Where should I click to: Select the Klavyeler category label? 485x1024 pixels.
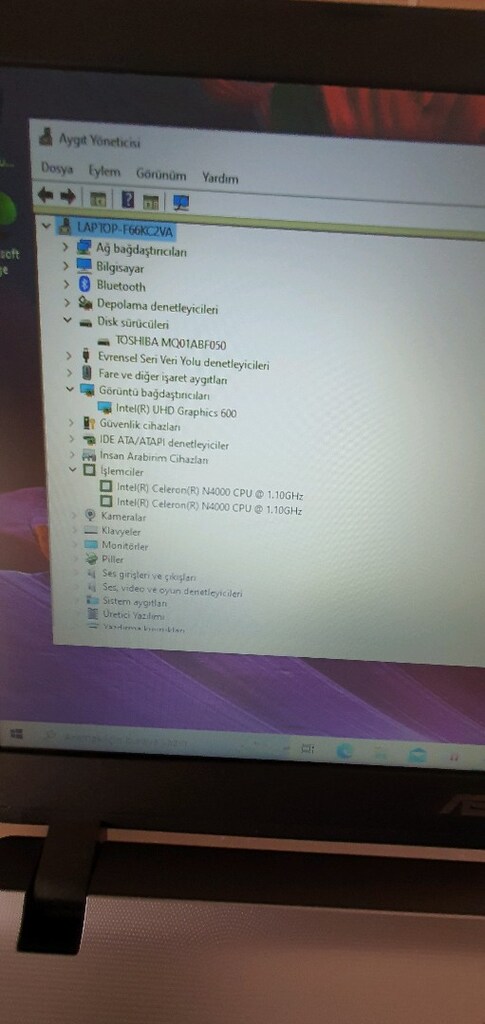121,531
